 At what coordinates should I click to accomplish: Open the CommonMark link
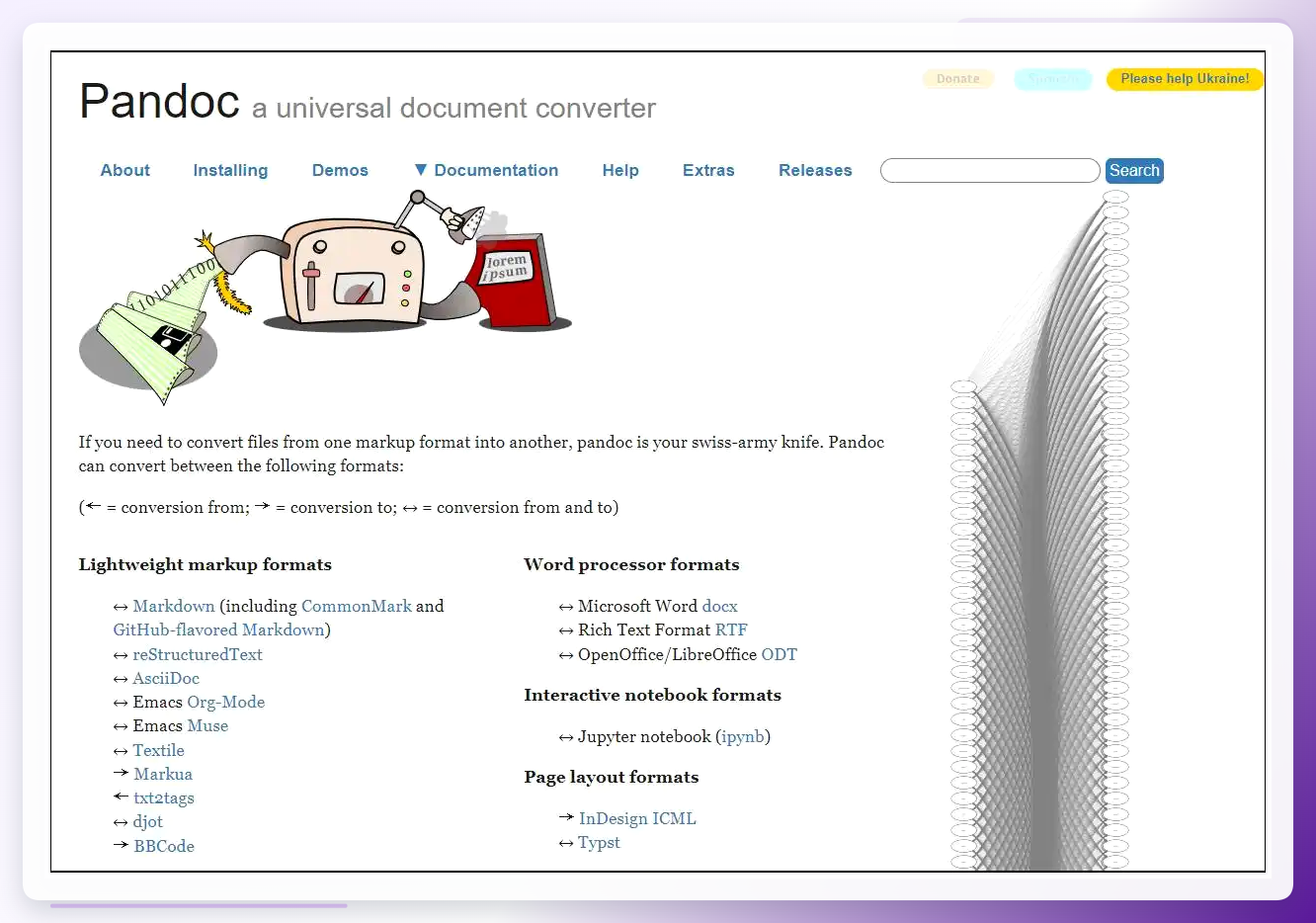coord(357,606)
